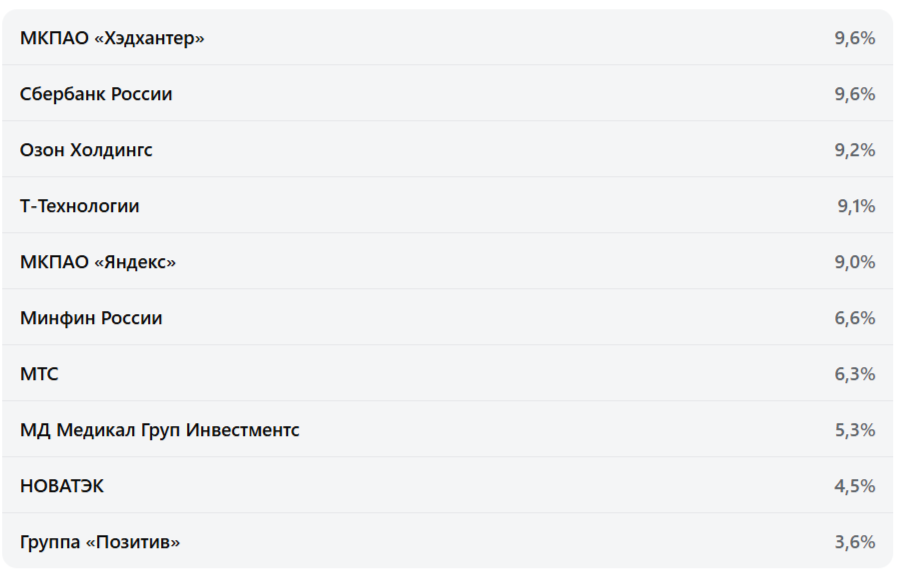The height and width of the screenshot is (579, 898).
Task: Click the 9,2% share of Озон Холдингс
Action: pos(855,150)
